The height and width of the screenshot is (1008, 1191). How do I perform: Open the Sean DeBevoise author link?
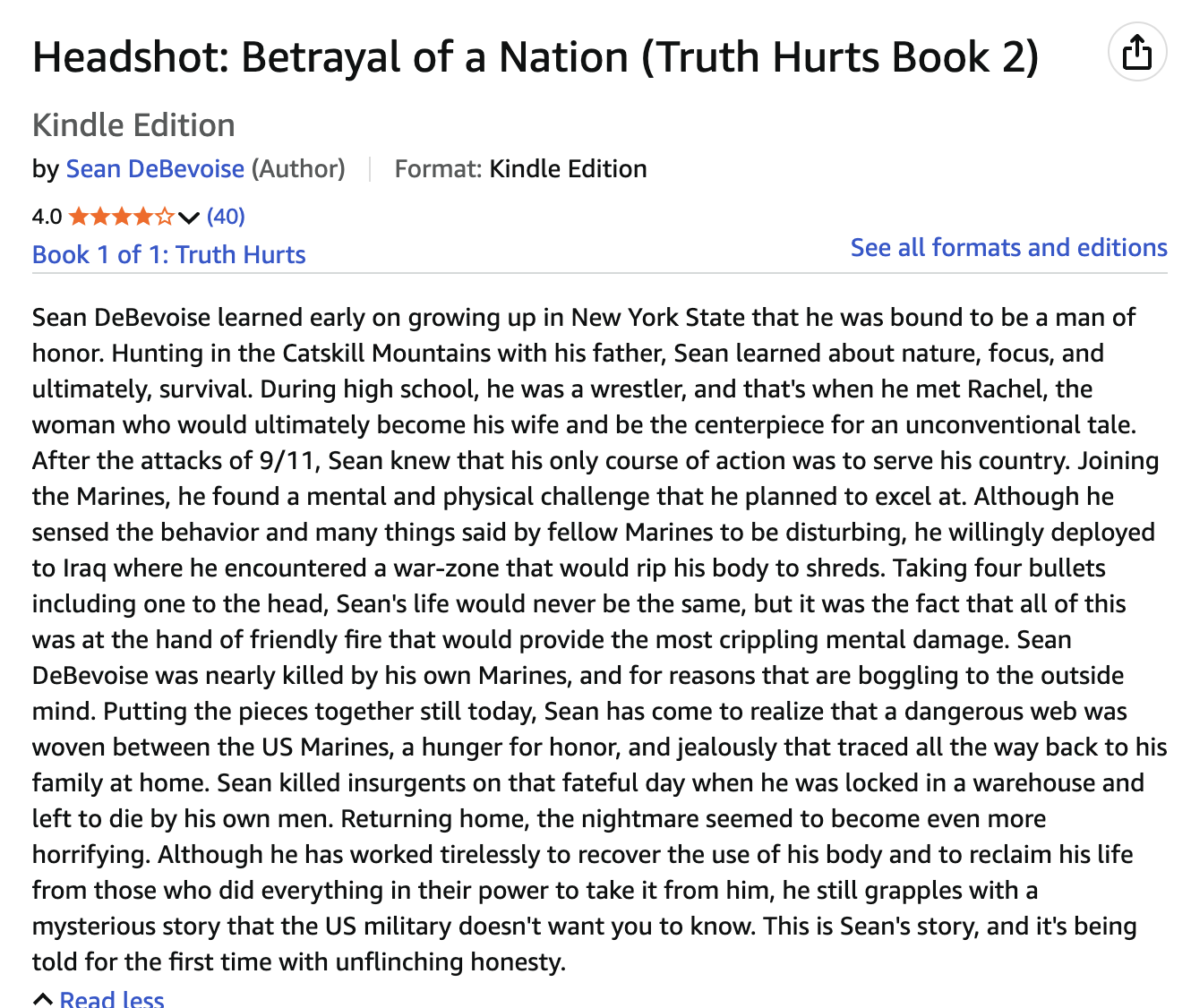coord(155,169)
